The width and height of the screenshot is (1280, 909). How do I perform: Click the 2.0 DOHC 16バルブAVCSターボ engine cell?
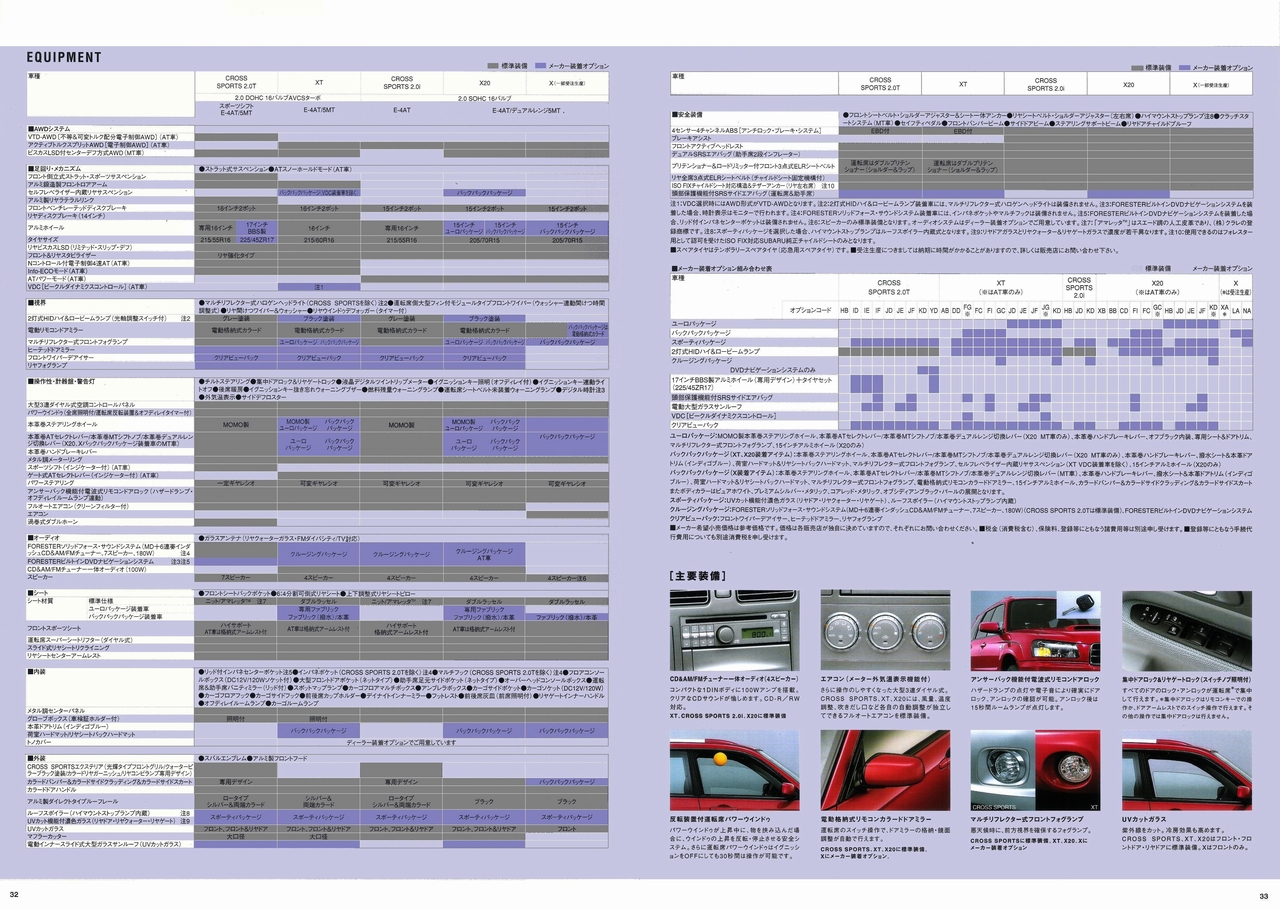(x=278, y=98)
